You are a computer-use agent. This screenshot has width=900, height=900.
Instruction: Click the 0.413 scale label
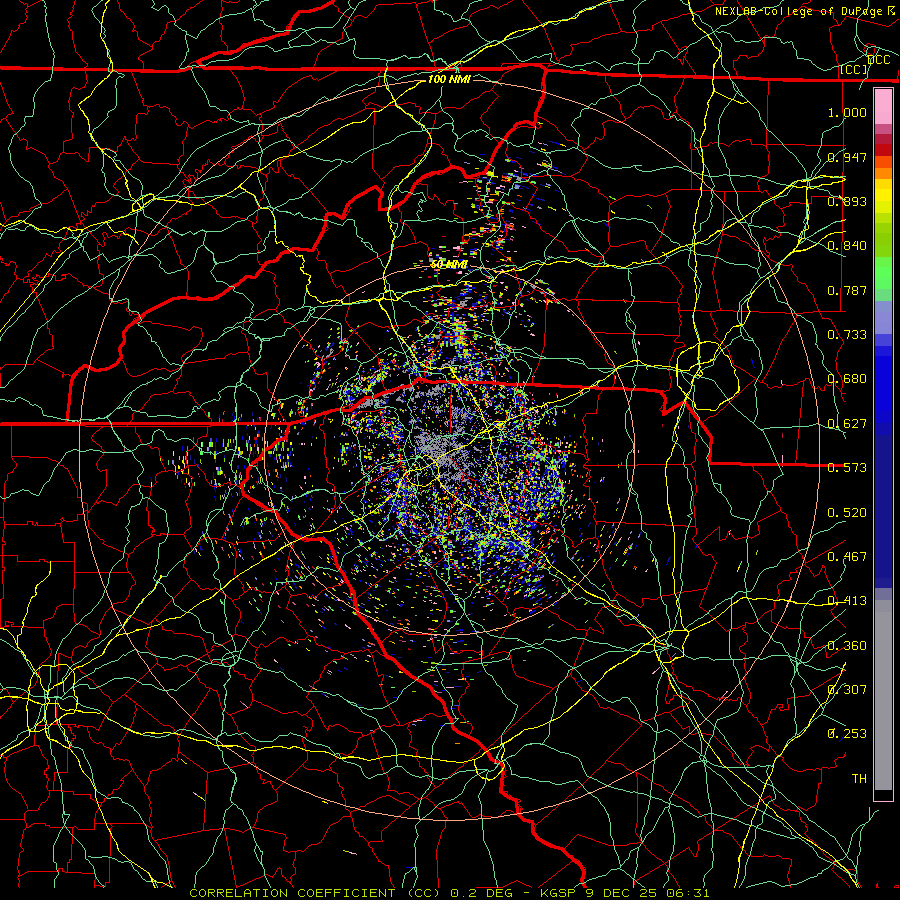pos(847,601)
